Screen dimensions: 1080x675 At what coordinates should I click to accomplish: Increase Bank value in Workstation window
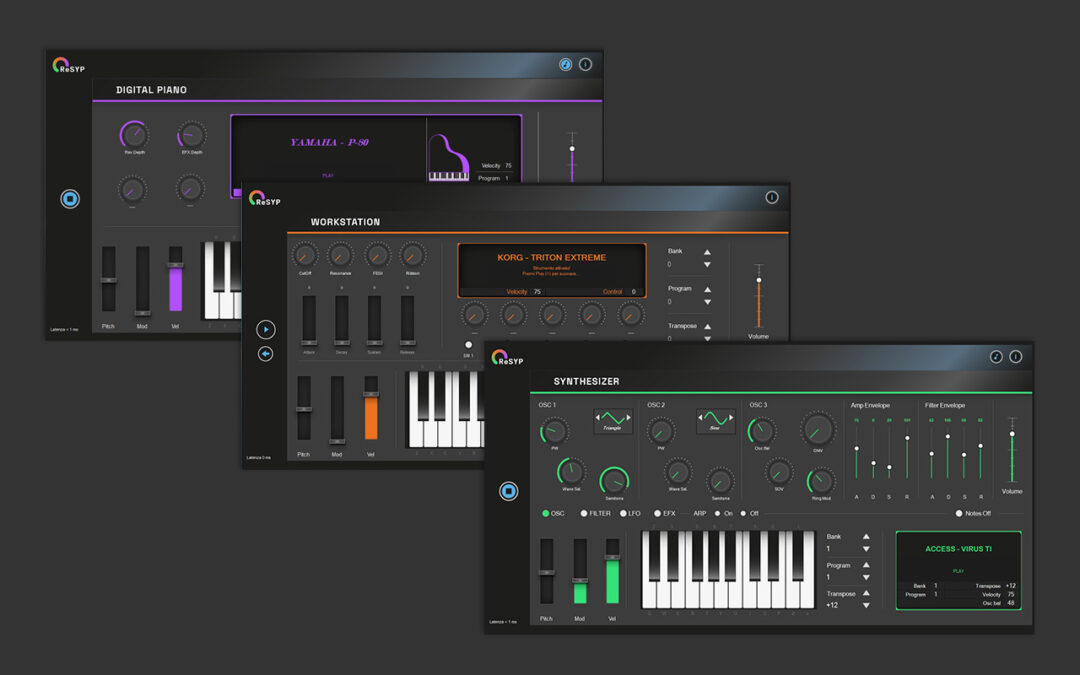click(707, 252)
